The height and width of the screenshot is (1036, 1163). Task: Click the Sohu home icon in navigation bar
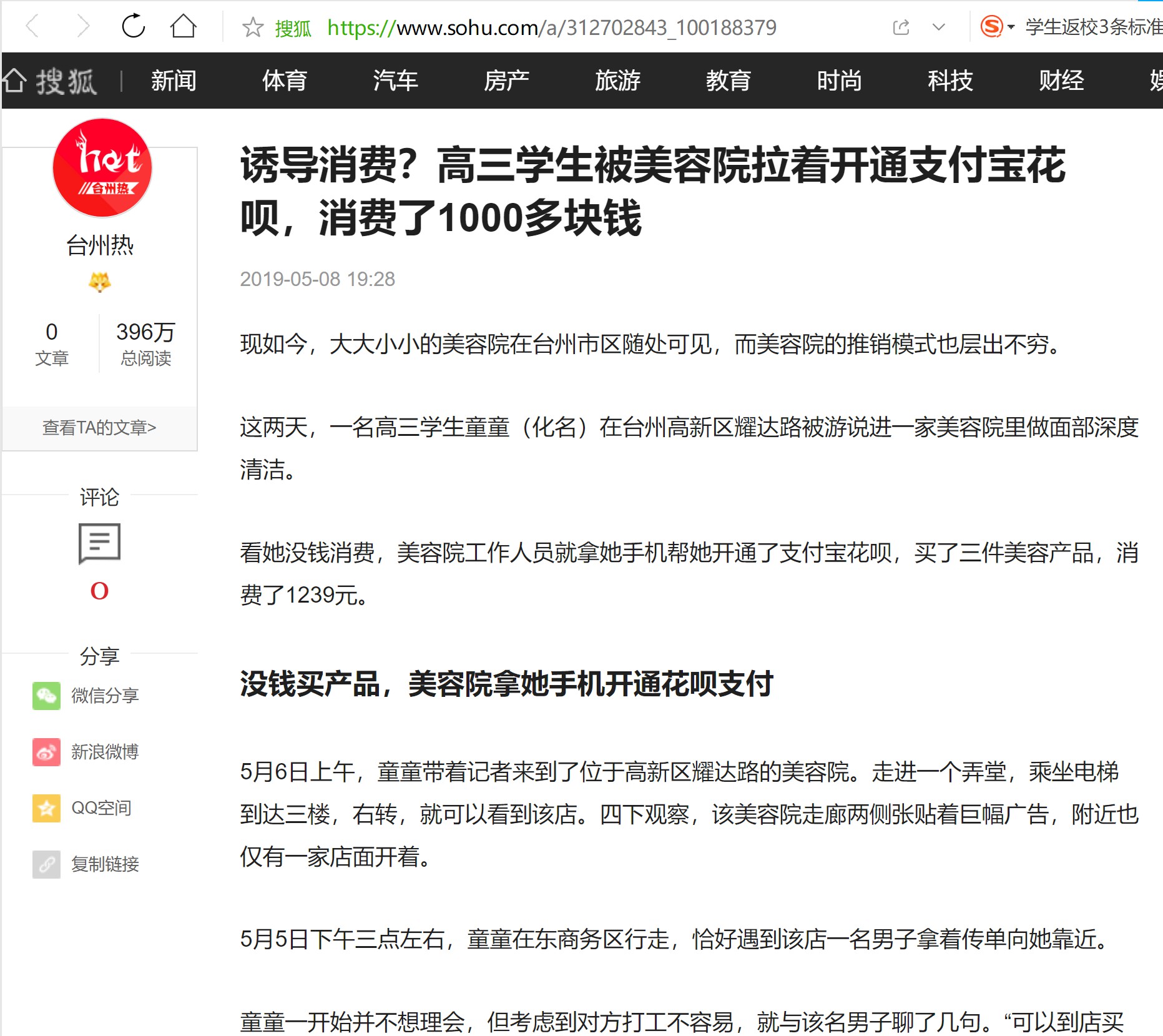[14, 81]
